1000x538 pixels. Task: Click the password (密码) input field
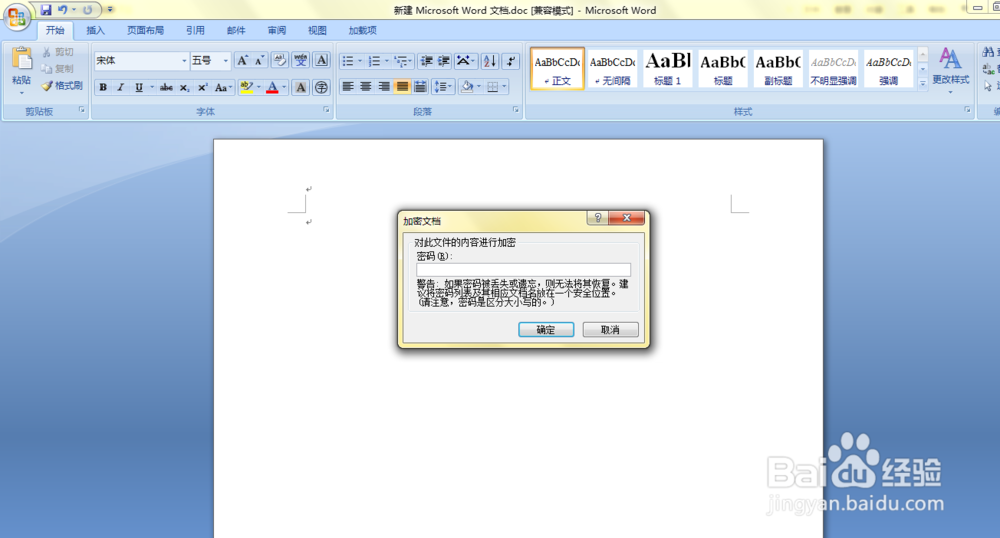click(x=523, y=270)
